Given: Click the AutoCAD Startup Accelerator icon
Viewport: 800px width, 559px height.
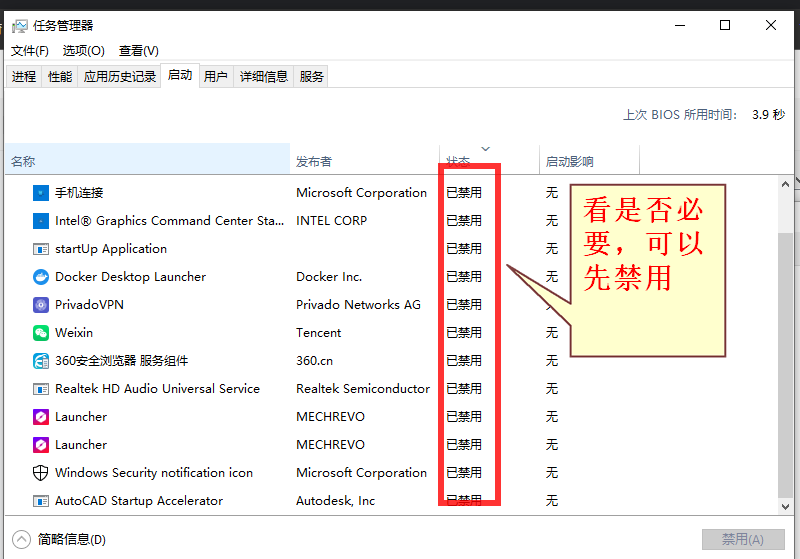Looking at the screenshot, I should [41, 501].
